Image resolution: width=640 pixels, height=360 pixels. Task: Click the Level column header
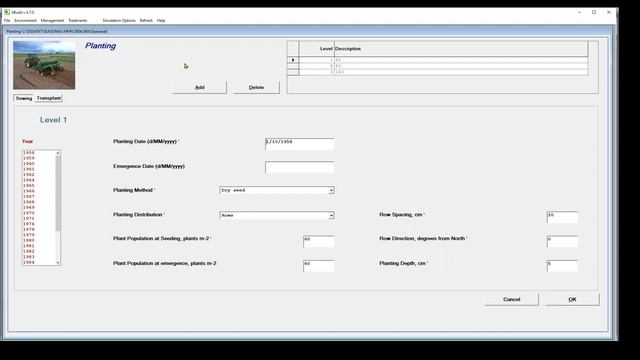tap(317, 49)
